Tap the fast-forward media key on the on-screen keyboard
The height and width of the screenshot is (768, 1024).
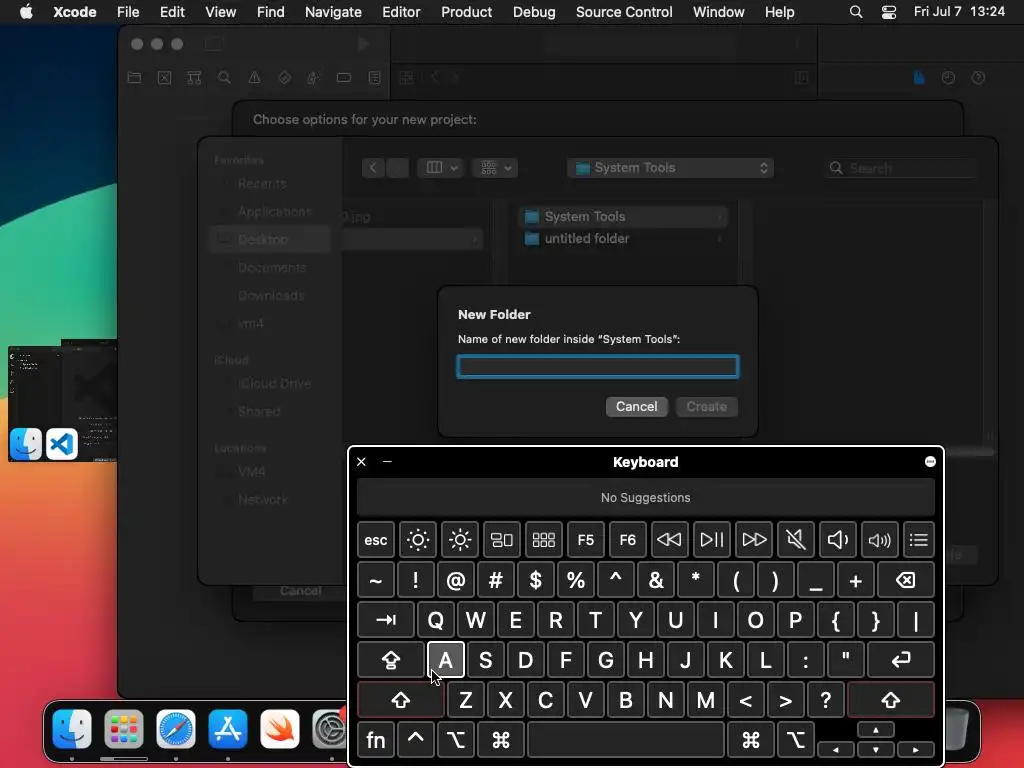pyautogui.click(x=754, y=540)
